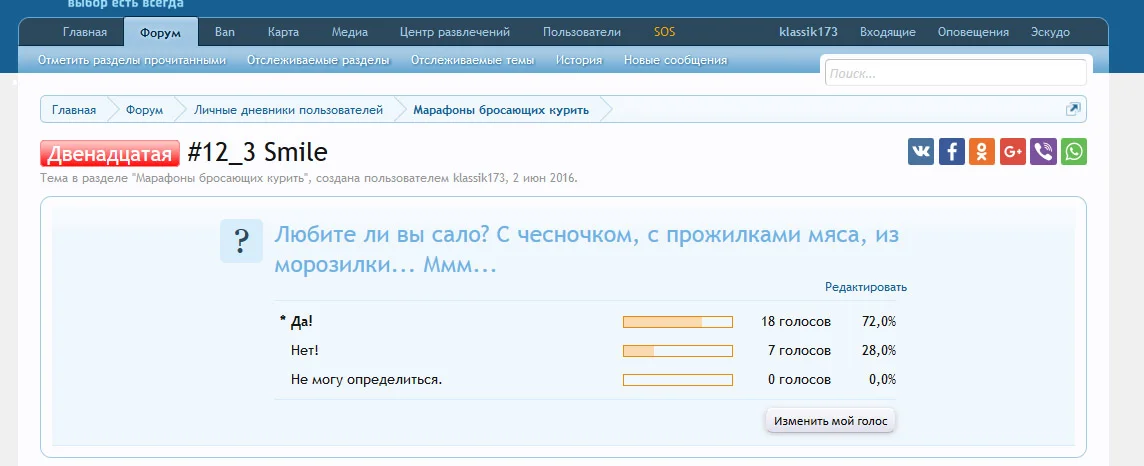Open the breadcrumb quick navigation icon

[x=1073, y=109]
